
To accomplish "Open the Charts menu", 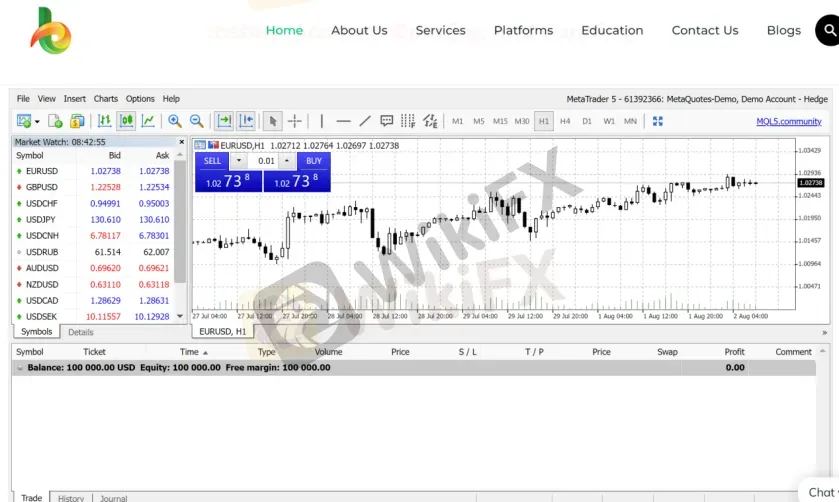I will (105, 98).
